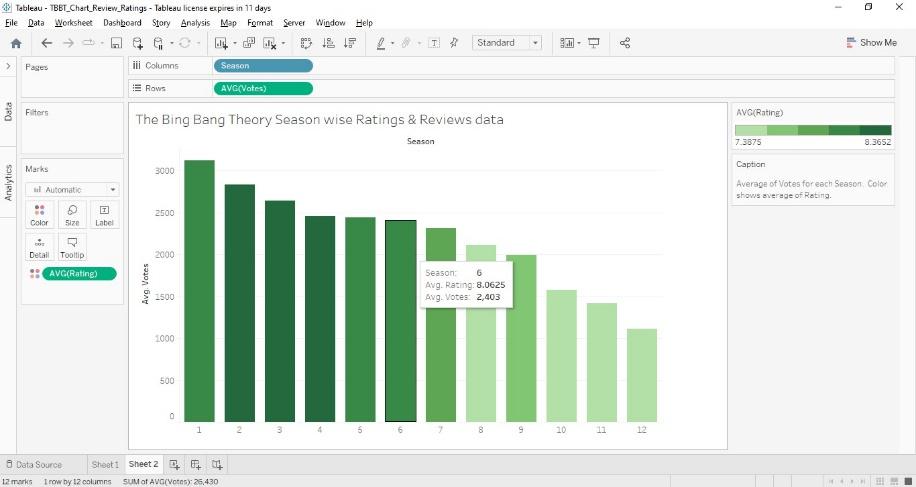Screen dimensions: 916x487
Task: Sort bars ascending via toolbar icon
Action: click(328, 43)
